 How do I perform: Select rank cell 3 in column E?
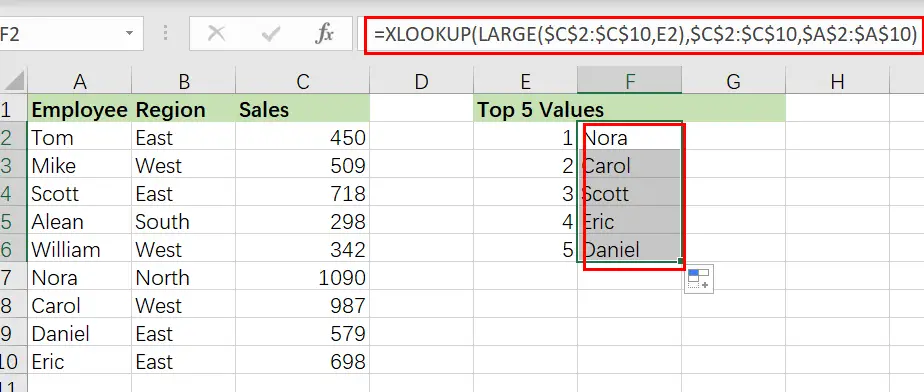point(525,193)
